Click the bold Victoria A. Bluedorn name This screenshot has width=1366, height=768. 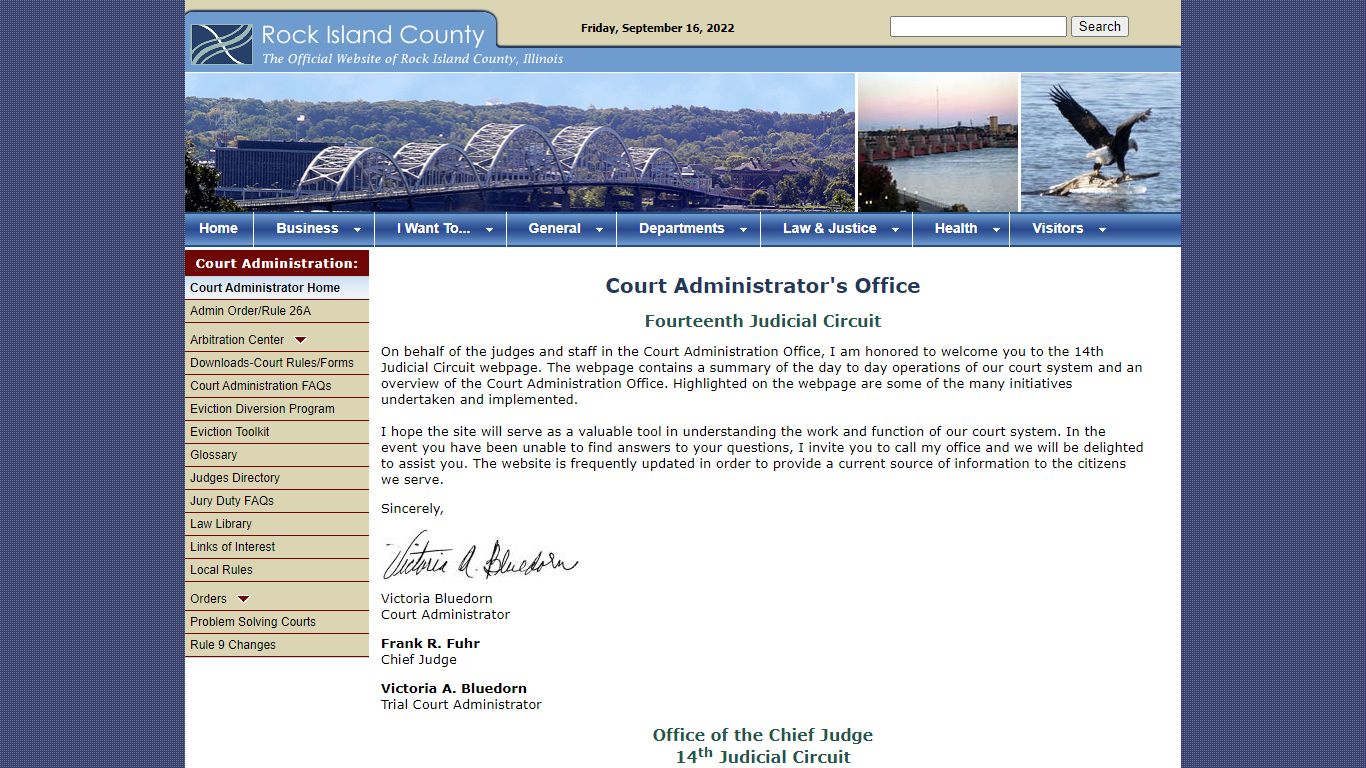(454, 688)
